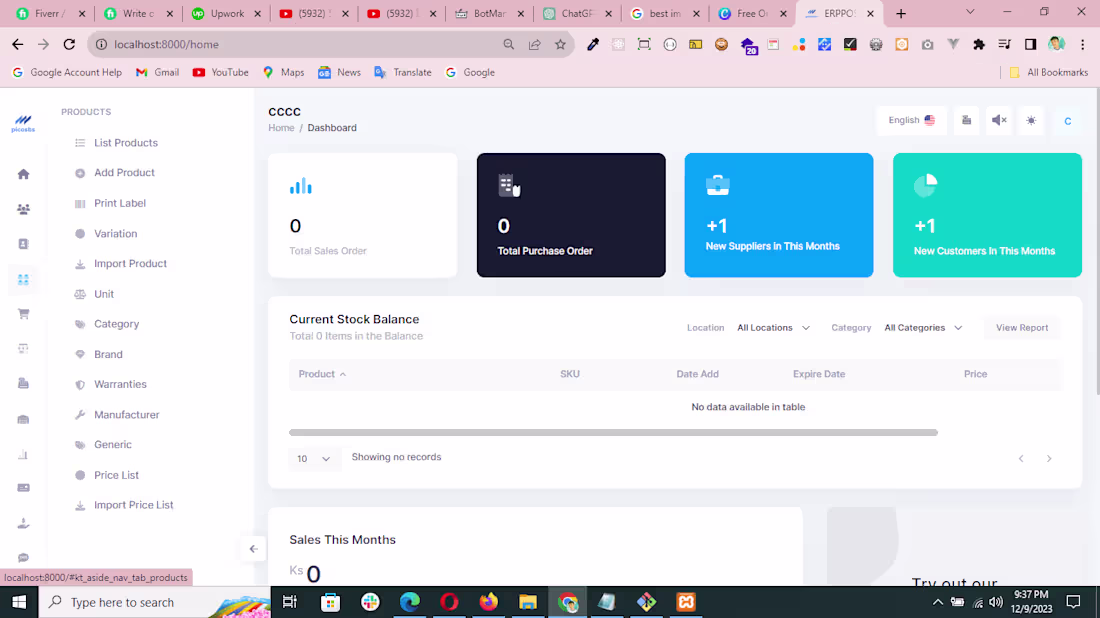1100x618 pixels.
Task: Open Variation menu item
Action: click(x=116, y=234)
